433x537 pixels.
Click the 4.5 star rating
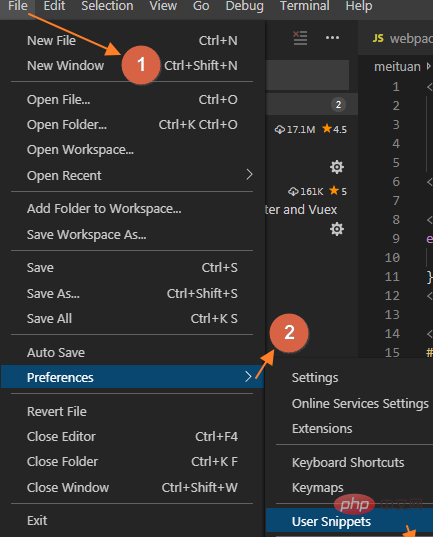335,129
